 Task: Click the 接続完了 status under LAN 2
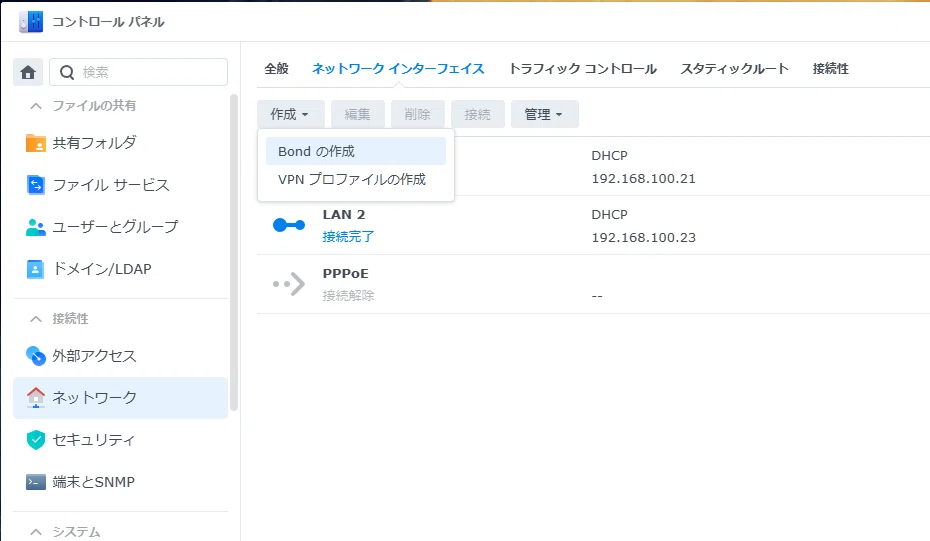tap(348, 237)
